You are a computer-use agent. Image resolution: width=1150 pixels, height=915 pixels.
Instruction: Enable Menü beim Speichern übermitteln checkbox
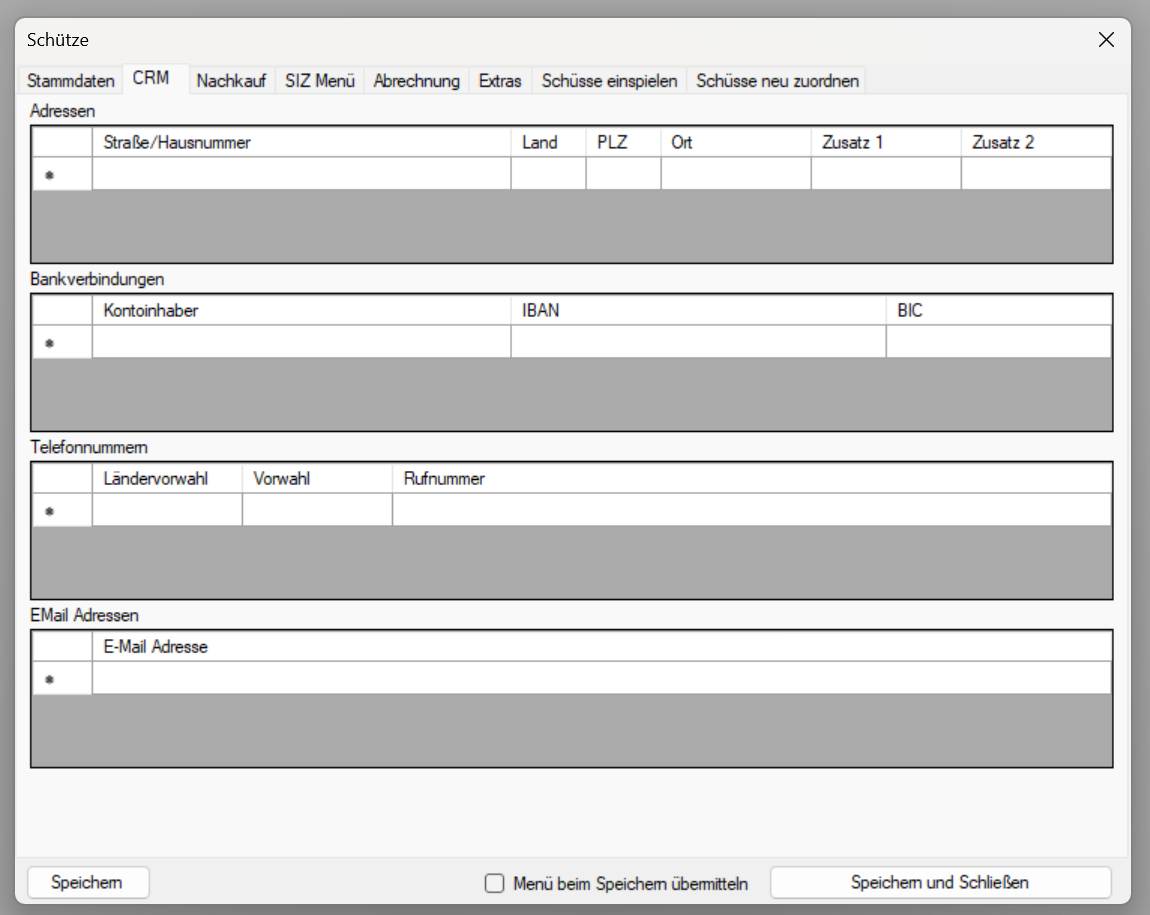(494, 883)
